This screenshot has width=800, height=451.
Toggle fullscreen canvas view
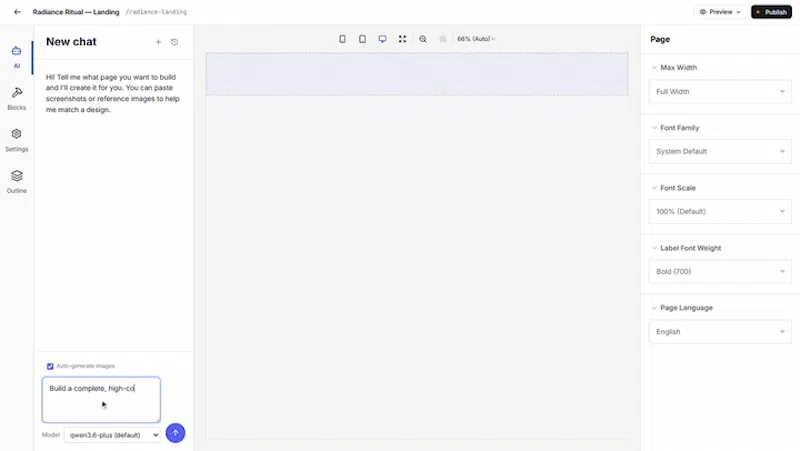tap(403, 39)
